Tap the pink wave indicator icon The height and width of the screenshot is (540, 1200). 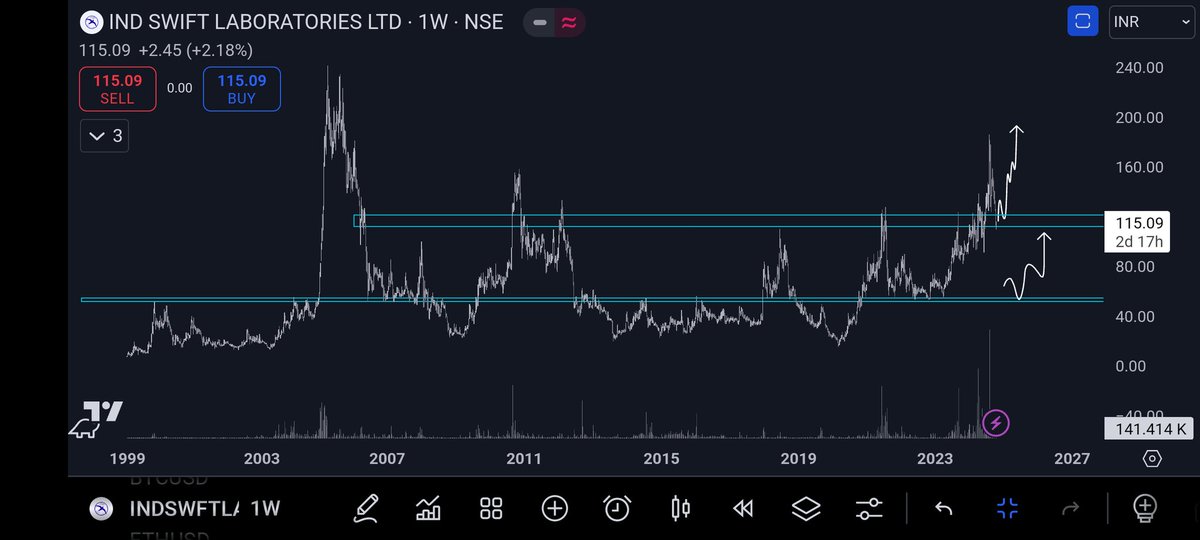(x=569, y=21)
